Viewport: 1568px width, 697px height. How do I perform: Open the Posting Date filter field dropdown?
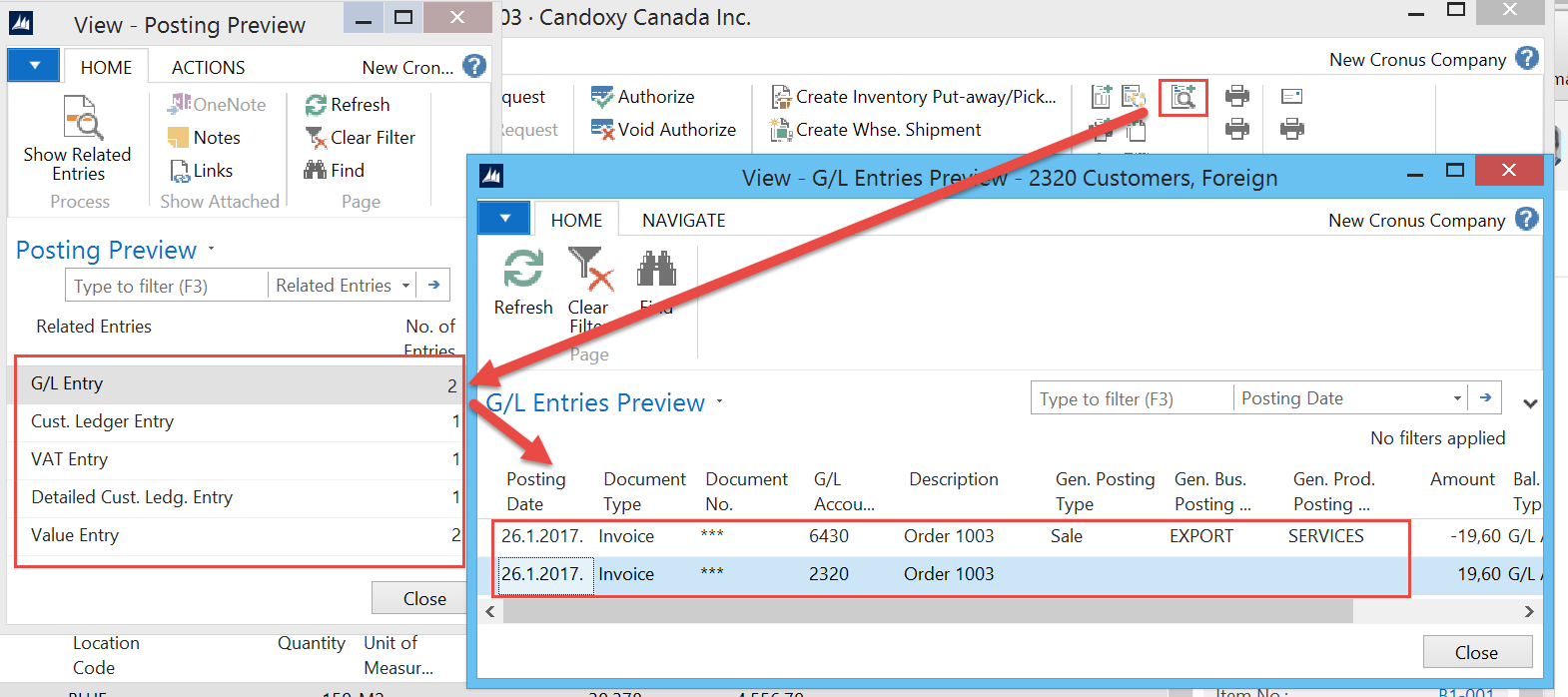(1457, 398)
